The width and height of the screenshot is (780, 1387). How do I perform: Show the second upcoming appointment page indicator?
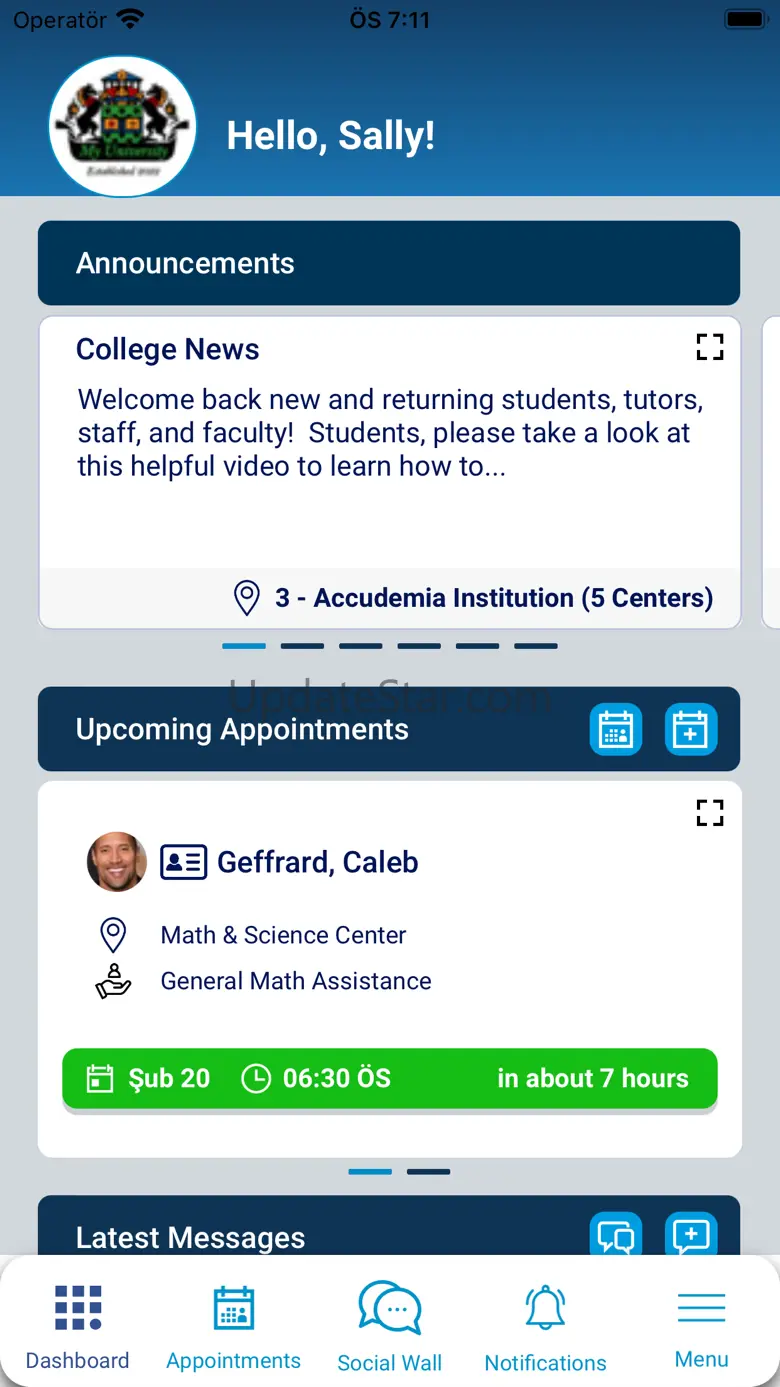pyautogui.click(x=428, y=1171)
